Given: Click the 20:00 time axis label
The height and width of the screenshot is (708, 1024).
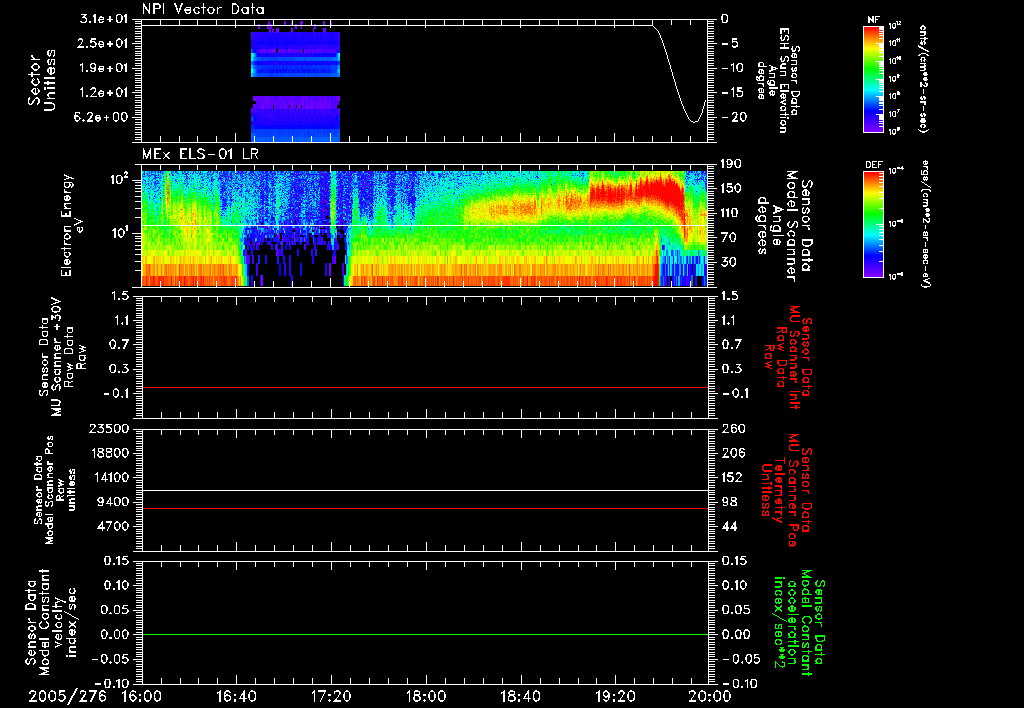Looking at the screenshot, I should coord(710,696).
